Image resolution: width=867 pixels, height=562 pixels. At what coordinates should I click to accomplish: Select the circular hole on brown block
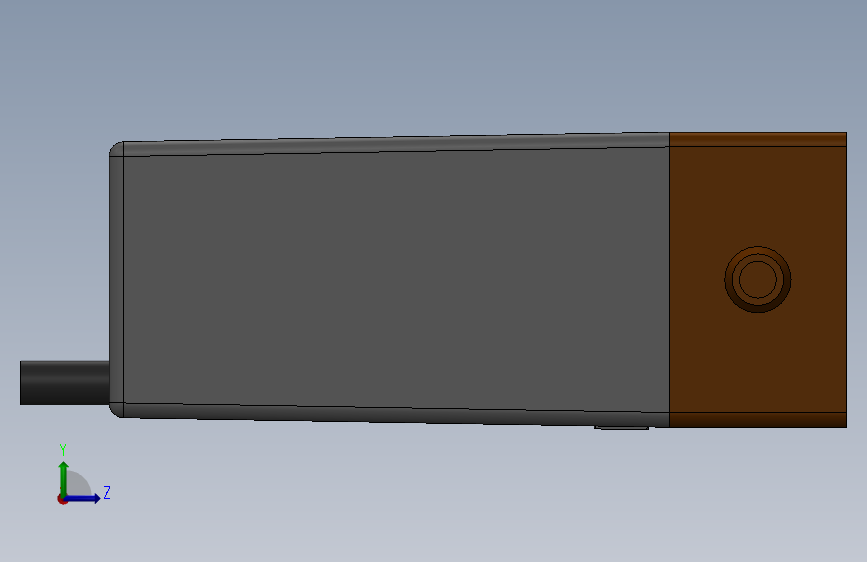coord(758,279)
